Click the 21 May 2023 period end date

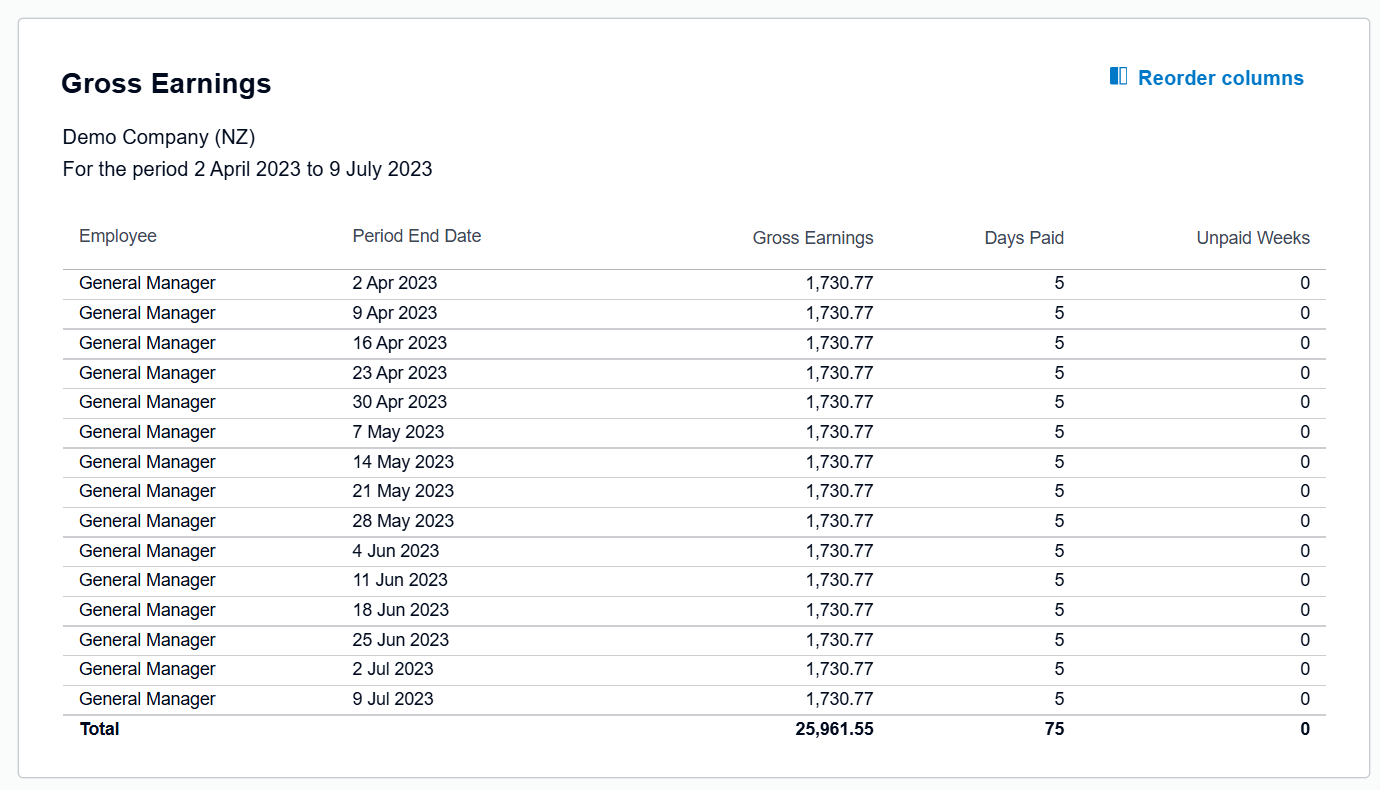(403, 491)
